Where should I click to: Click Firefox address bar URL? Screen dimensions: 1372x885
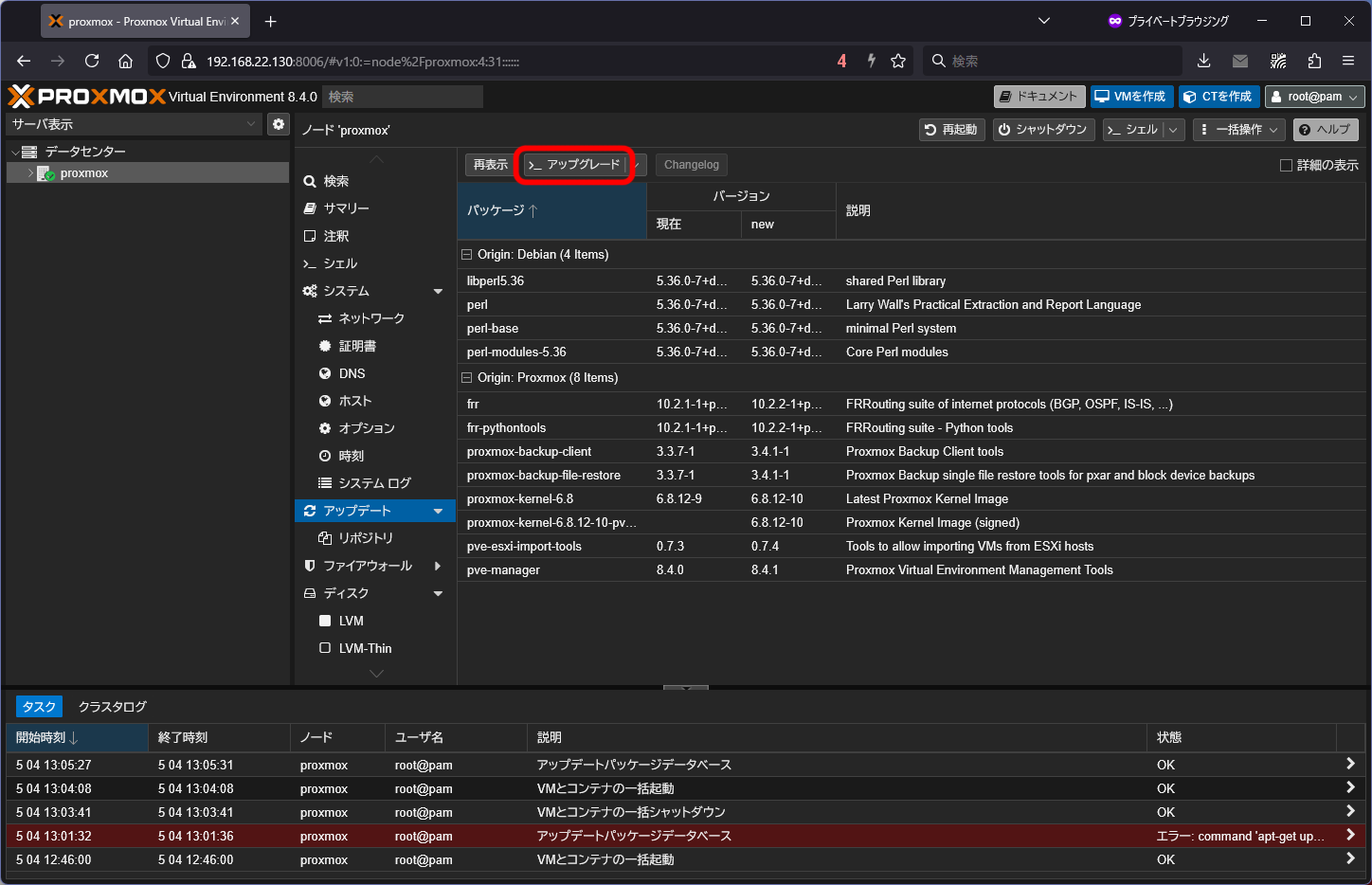(363, 62)
